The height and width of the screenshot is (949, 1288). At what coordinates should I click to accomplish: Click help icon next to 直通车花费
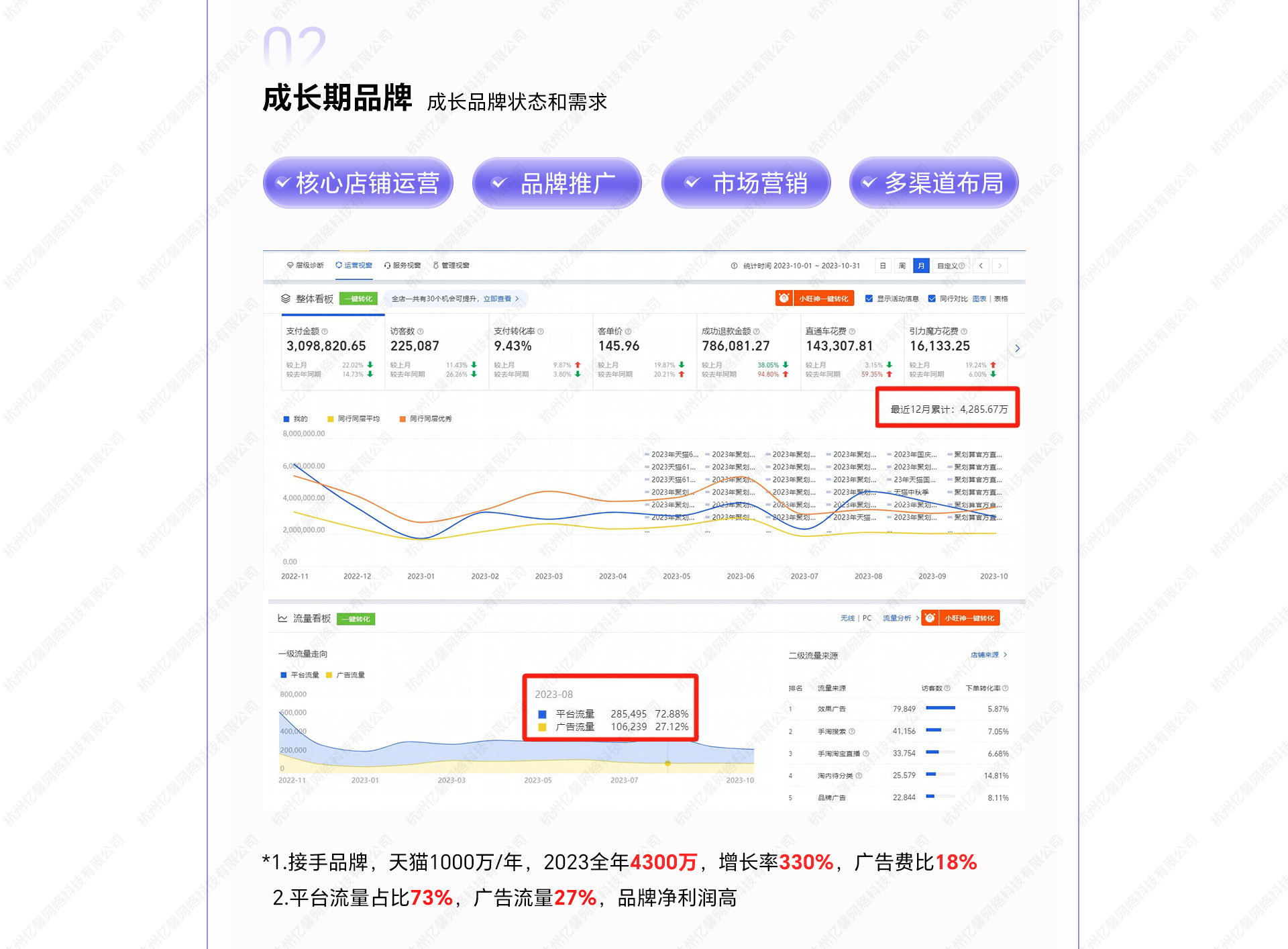pos(852,331)
